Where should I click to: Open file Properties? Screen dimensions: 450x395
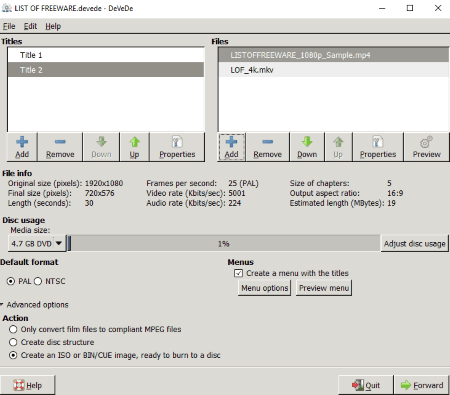coord(378,147)
